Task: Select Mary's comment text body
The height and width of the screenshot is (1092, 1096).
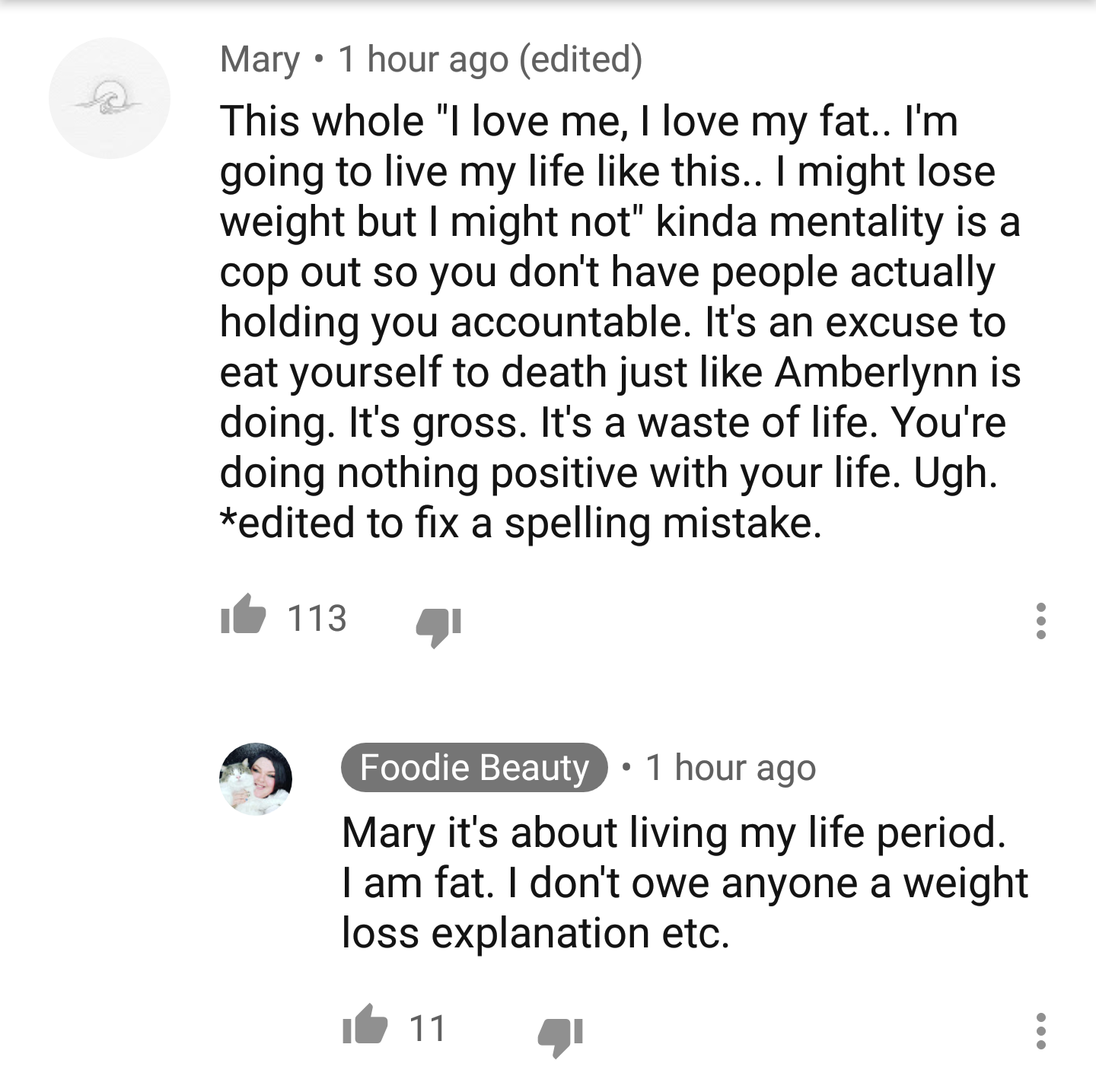Action: click(x=620, y=322)
